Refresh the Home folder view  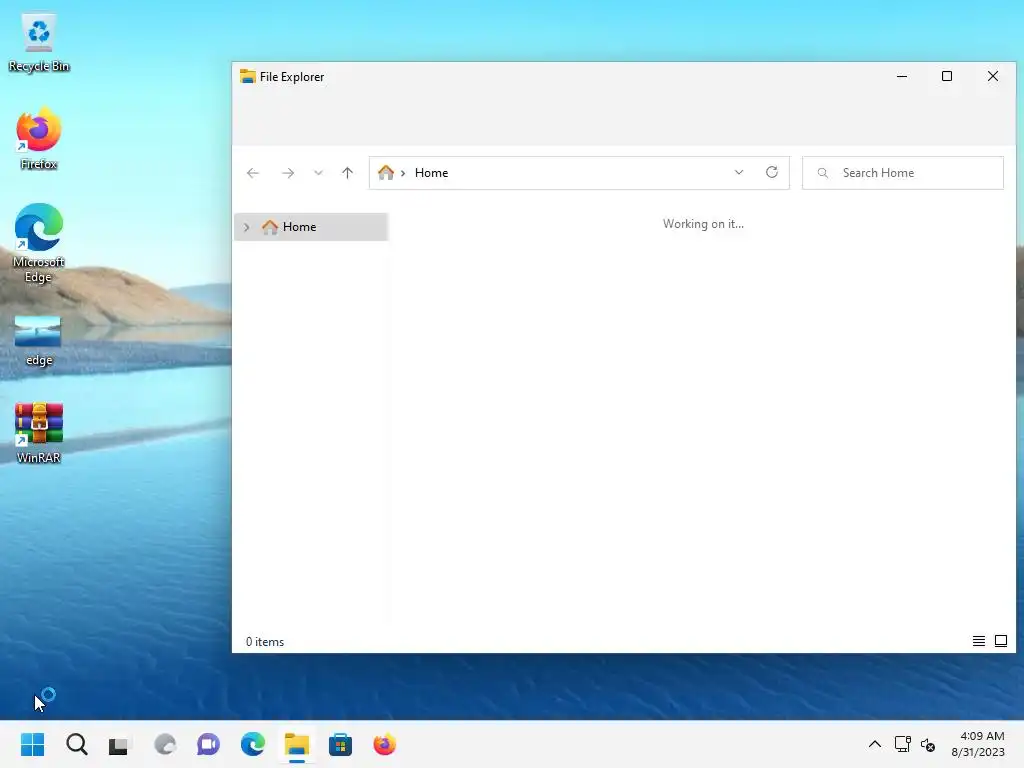pos(772,172)
